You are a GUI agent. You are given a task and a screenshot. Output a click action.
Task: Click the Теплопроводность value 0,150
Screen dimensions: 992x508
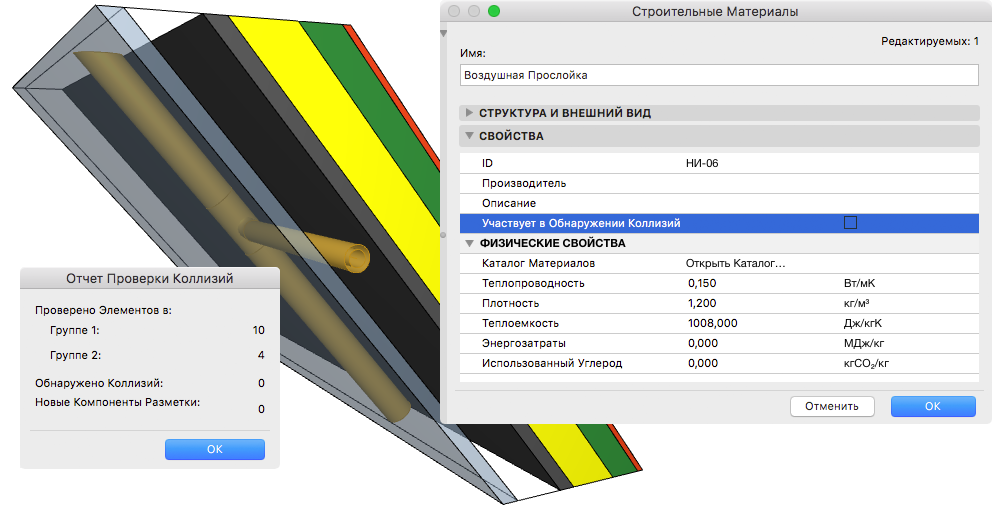point(702,283)
